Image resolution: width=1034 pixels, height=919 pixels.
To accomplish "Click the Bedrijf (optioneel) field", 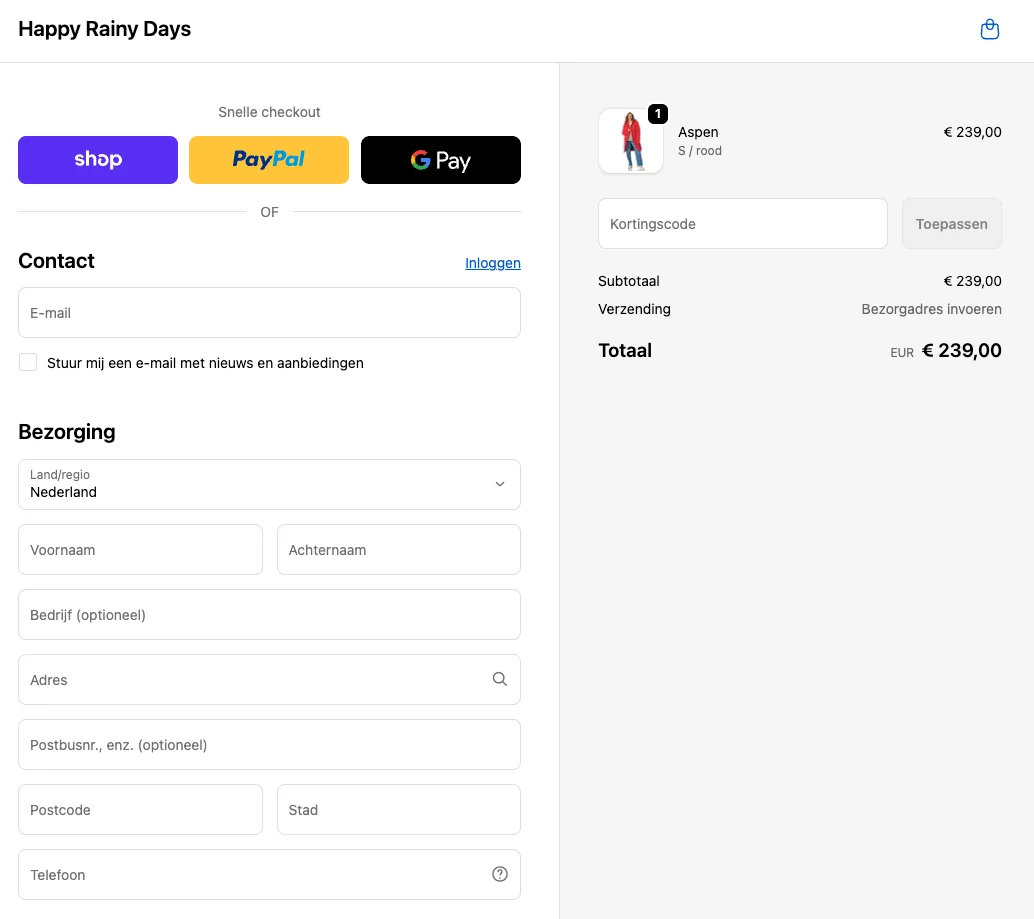I will point(269,615).
